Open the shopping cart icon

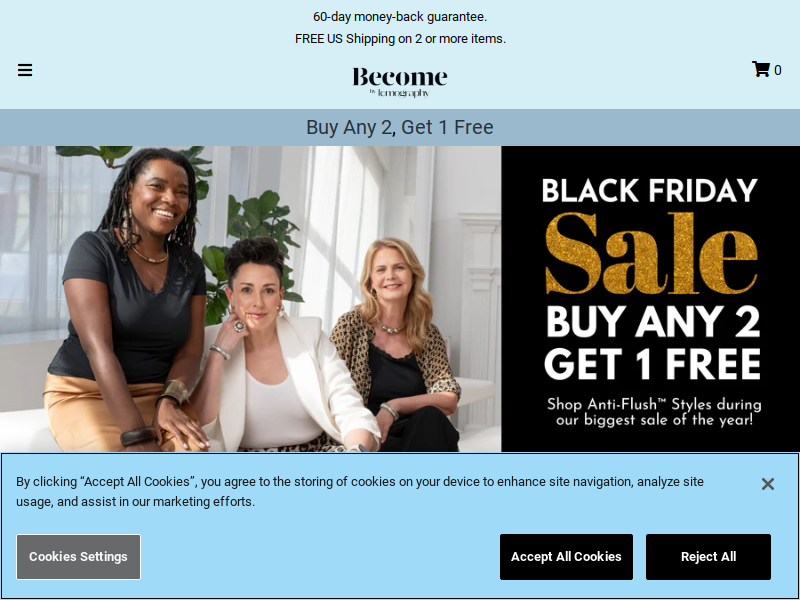point(761,69)
